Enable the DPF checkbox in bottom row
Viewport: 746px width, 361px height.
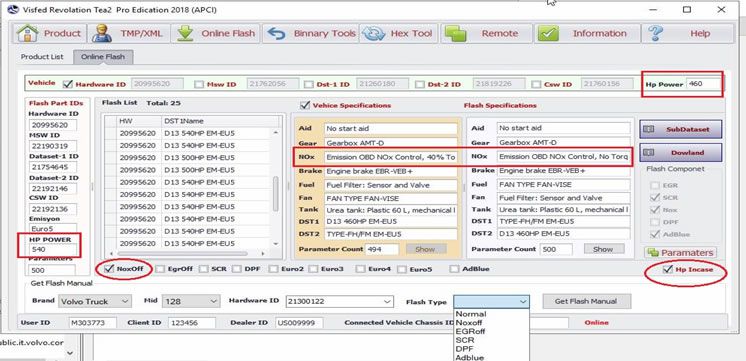(237, 269)
